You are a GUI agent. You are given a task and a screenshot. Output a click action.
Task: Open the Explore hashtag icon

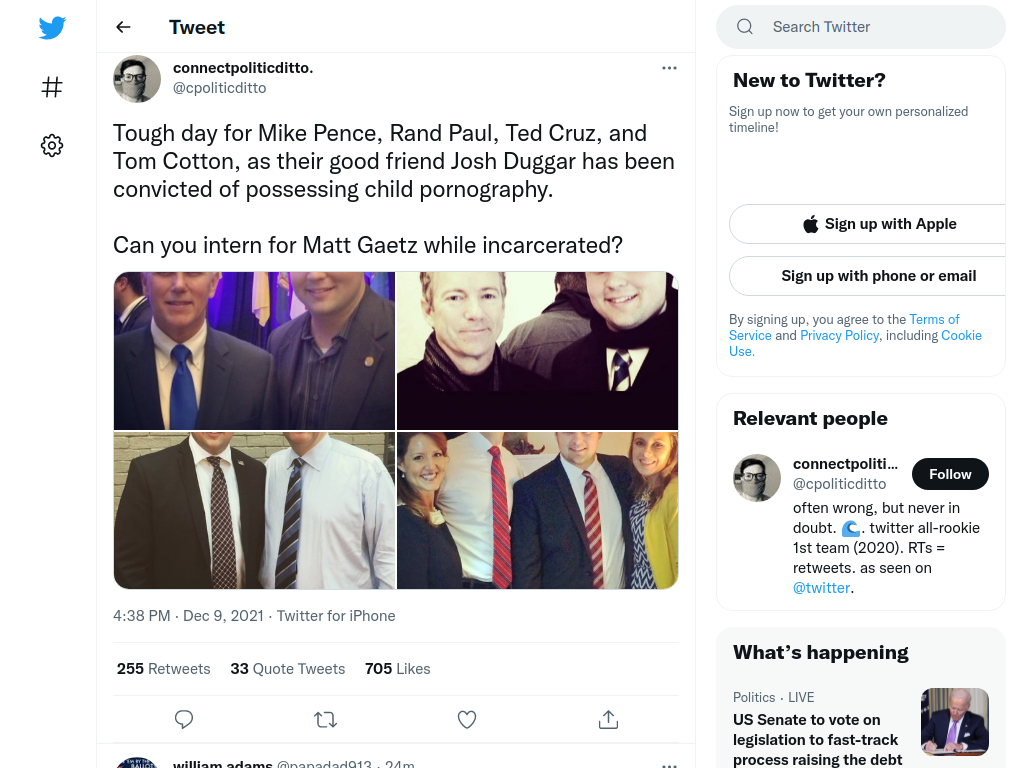(52, 87)
